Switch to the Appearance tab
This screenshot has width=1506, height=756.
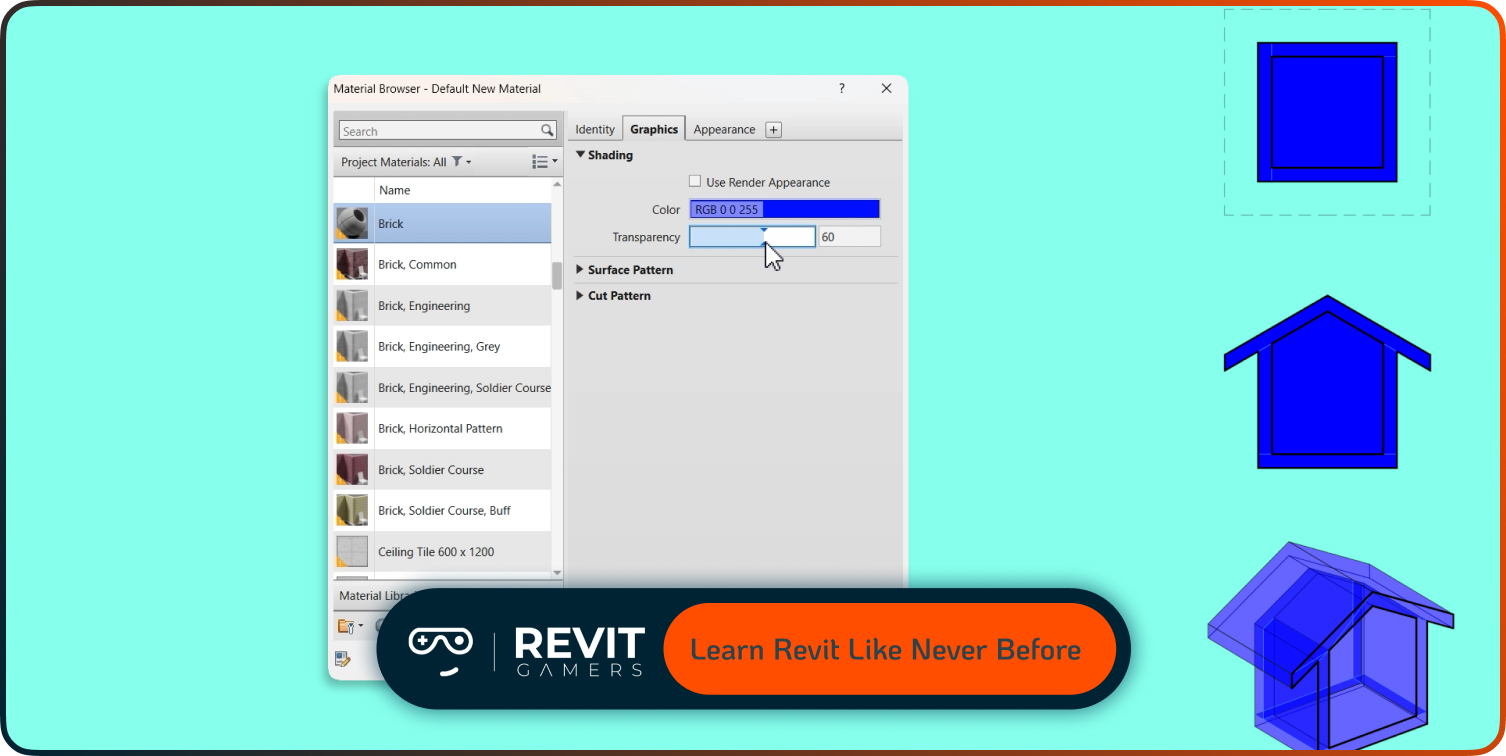tap(723, 128)
